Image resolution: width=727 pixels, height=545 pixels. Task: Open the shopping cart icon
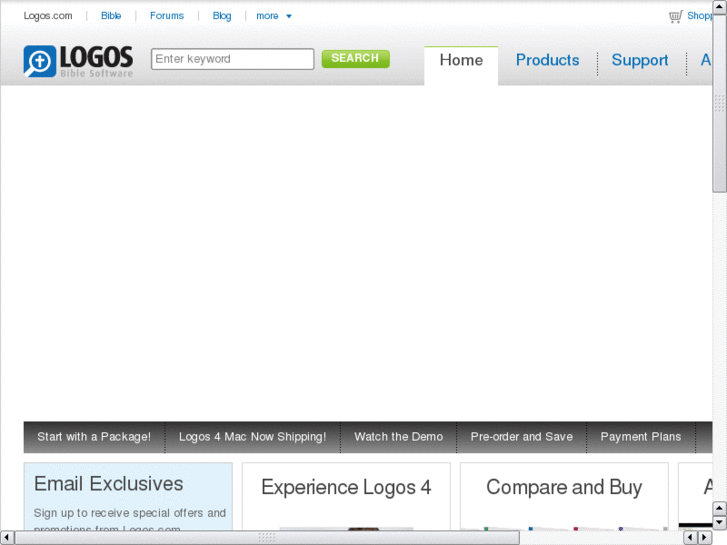coord(676,16)
